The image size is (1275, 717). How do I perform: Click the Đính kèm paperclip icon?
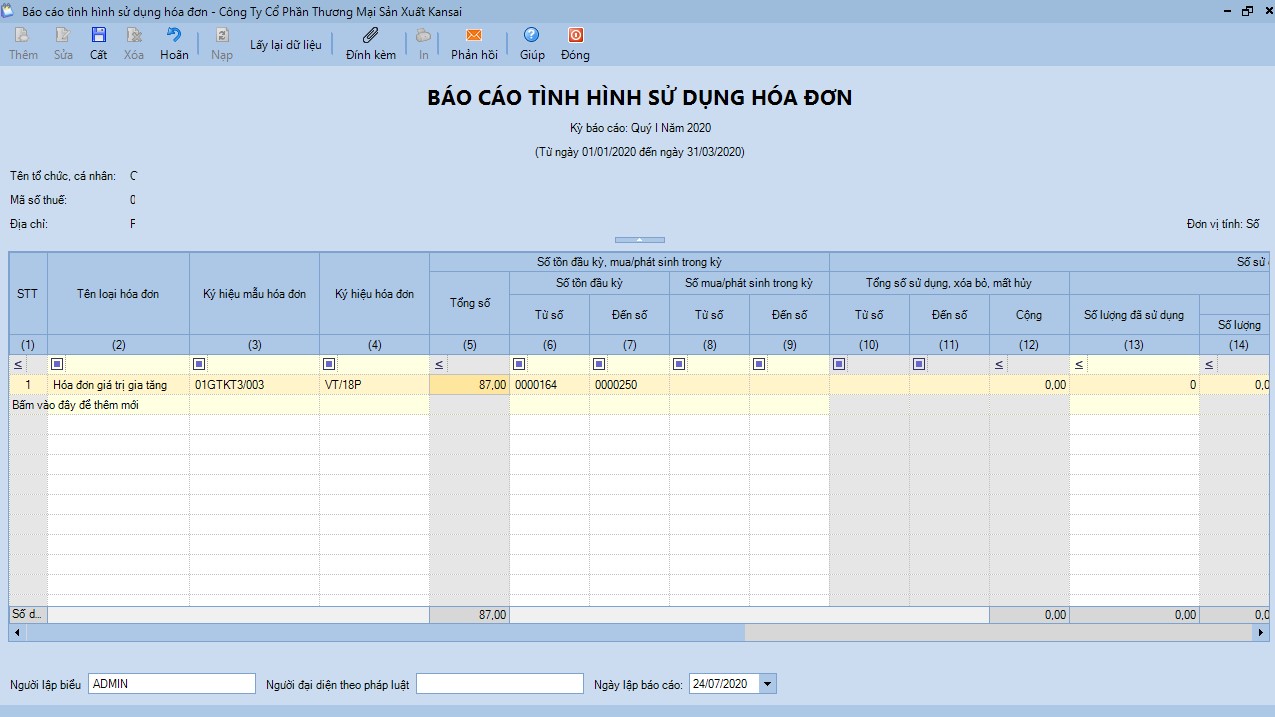[x=371, y=36]
